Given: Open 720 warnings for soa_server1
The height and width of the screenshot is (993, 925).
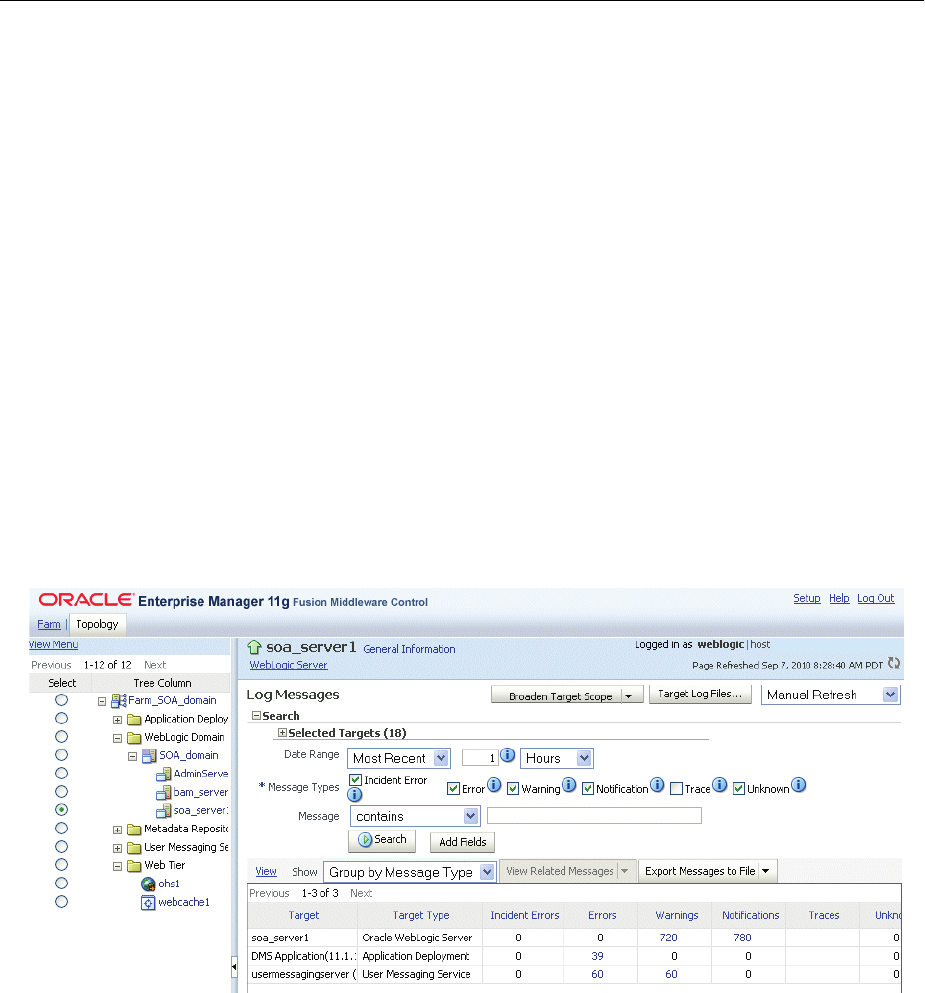Looking at the screenshot, I should 669,937.
